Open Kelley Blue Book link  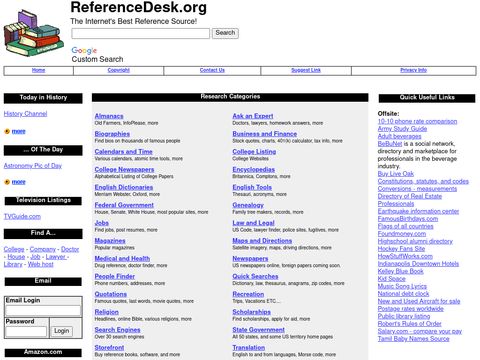(400, 271)
